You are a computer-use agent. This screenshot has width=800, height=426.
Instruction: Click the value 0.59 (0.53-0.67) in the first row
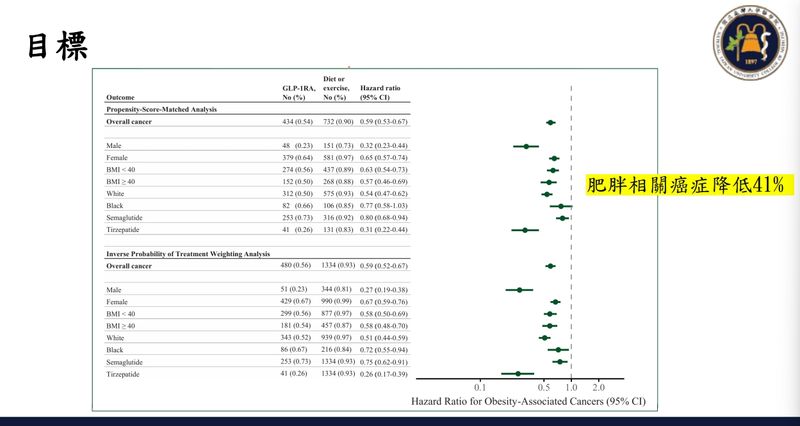click(x=384, y=122)
